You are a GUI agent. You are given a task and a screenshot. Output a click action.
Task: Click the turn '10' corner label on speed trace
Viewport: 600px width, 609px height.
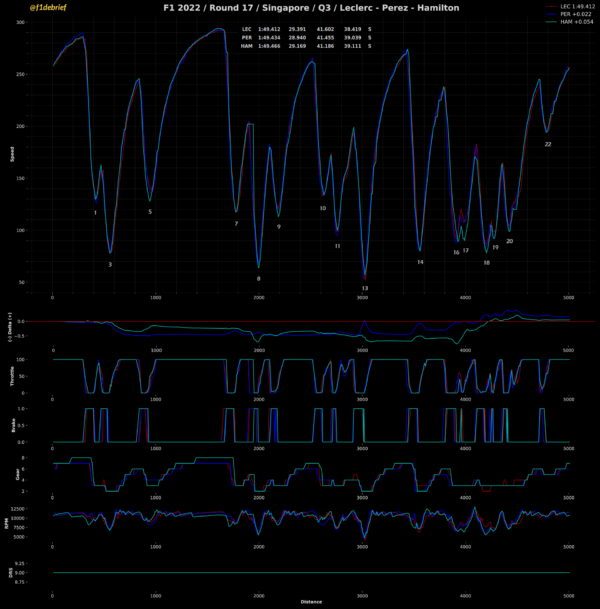click(323, 208)
